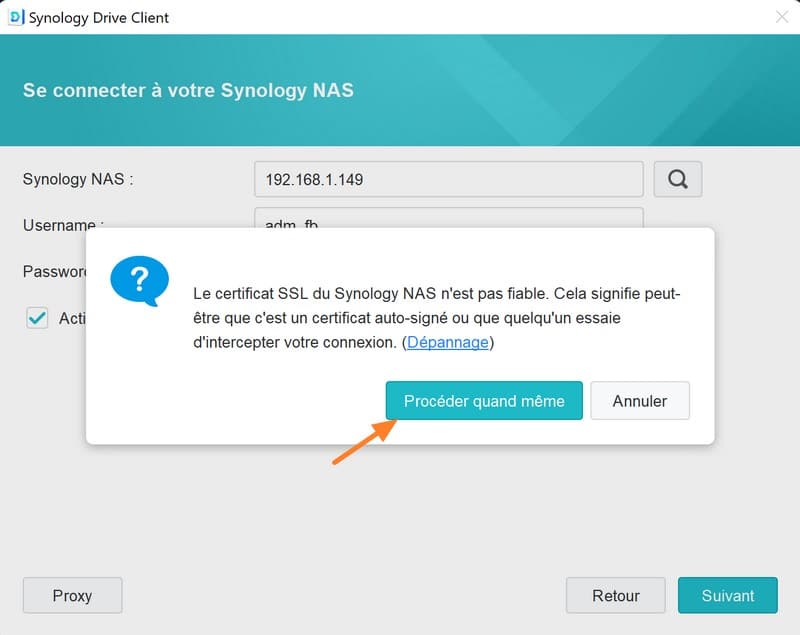Screen dimensions: 800x635
Task: Click the Synology Drive Client logo in title bar
Action: coord(16,17)
